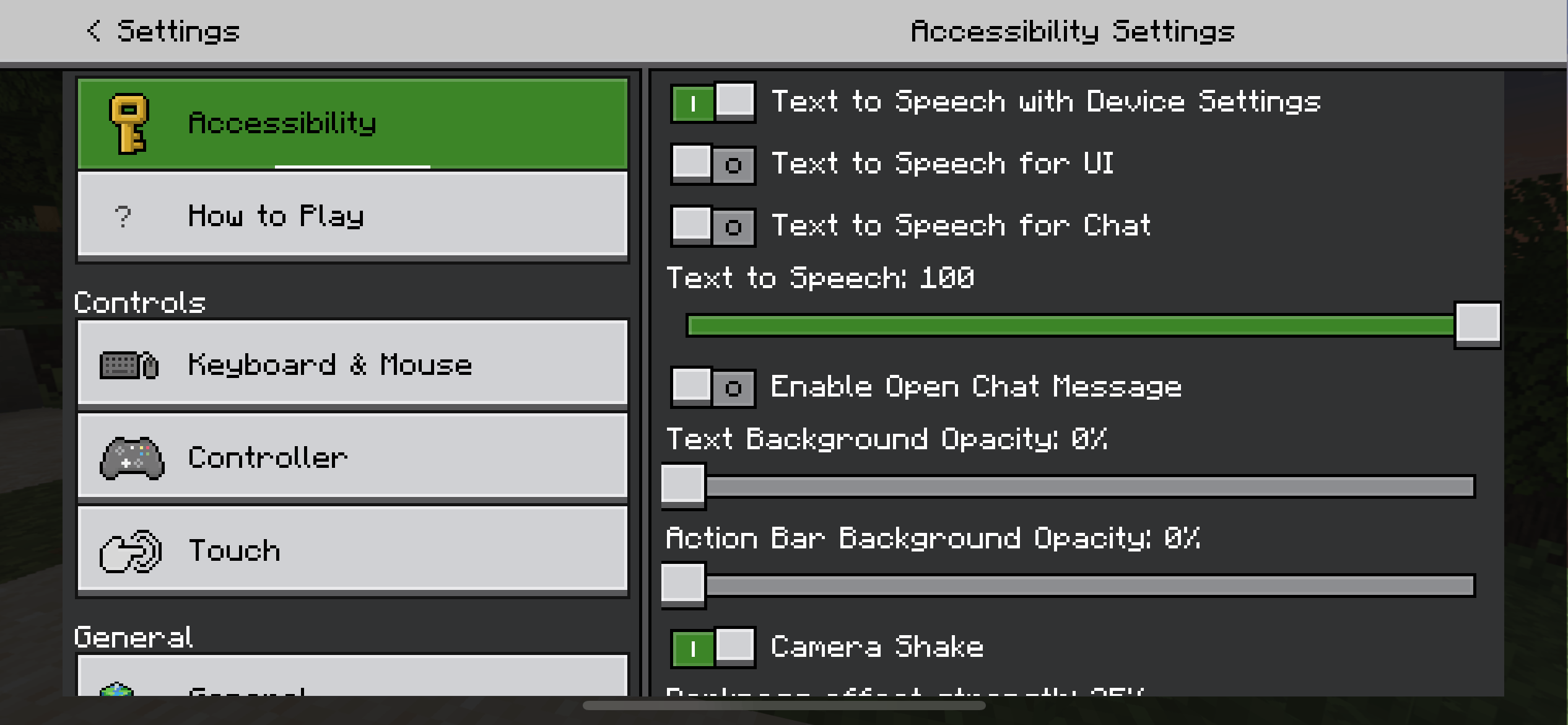Open the Keyboard & Mouse settings

tap(351, 364)
